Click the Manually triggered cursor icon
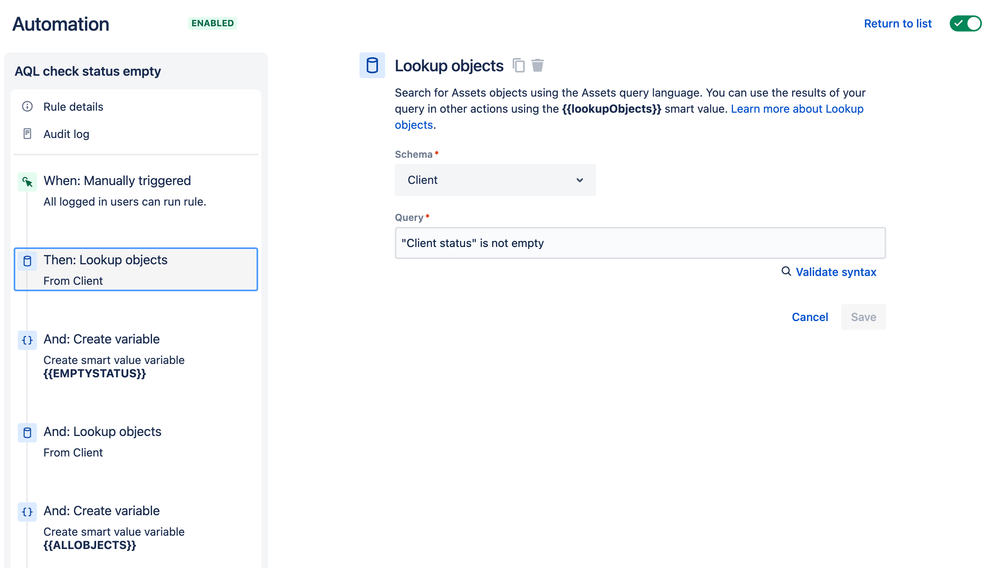The width and height of the screenshot is (998, 568). 27,182
